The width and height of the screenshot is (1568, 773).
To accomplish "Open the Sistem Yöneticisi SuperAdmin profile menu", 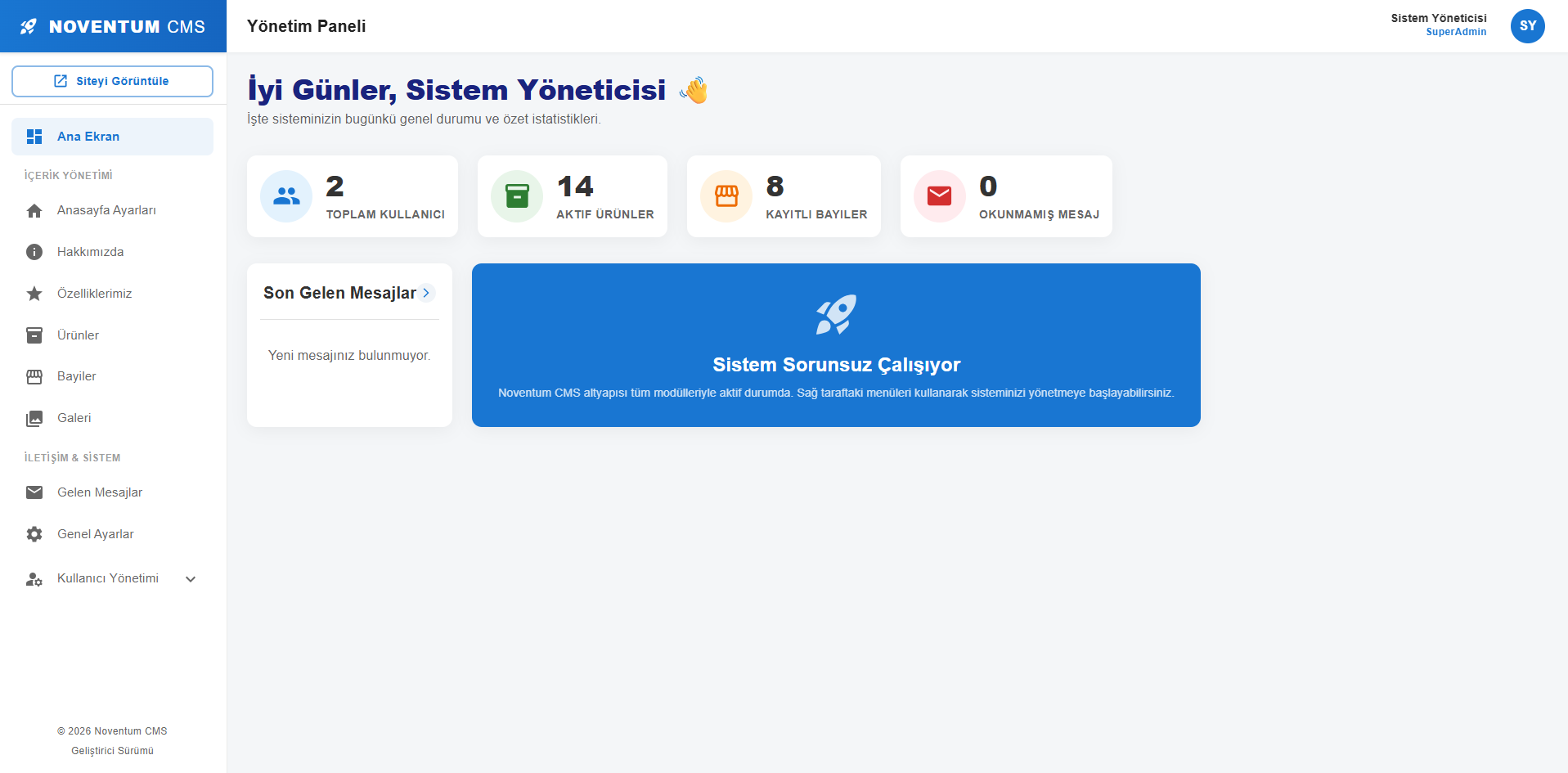I will point(1438,25).
